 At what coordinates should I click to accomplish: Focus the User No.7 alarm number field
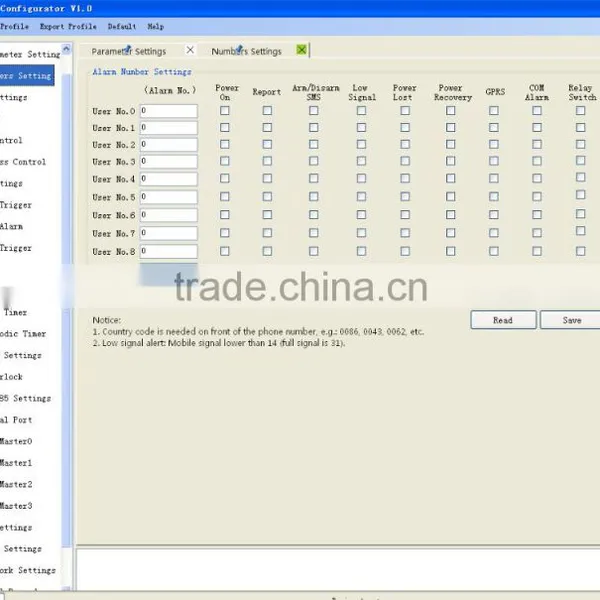click(169, 233)
